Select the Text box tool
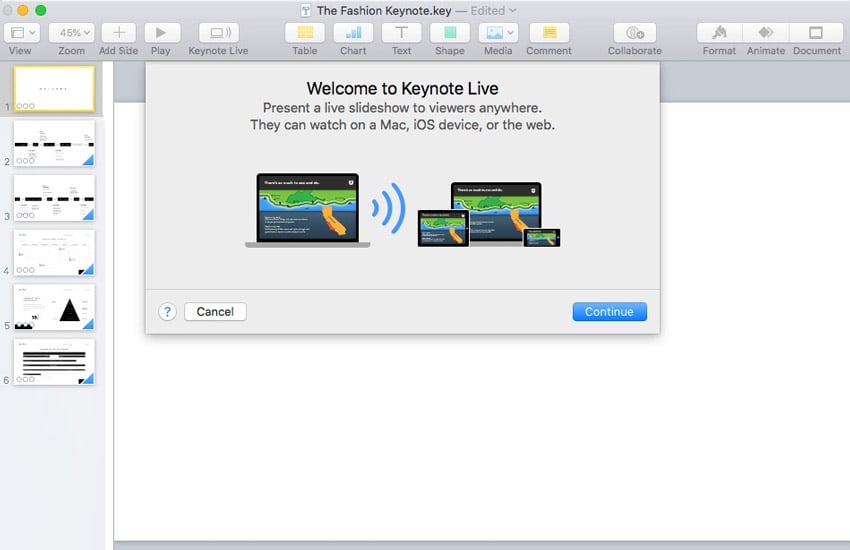850x550 pixels. pos(401,32)
